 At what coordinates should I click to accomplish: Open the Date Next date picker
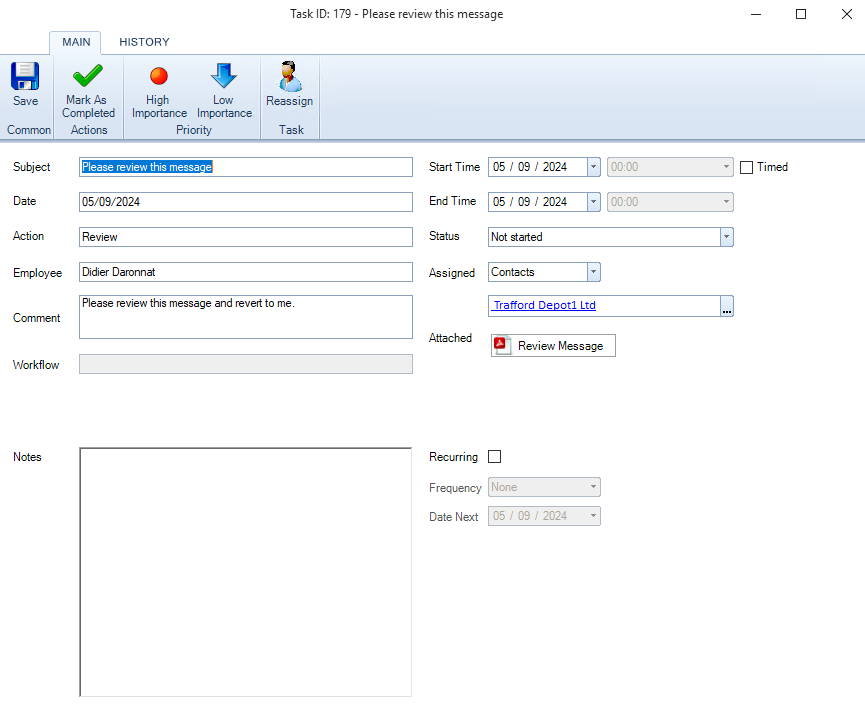[x=594, y=516]
